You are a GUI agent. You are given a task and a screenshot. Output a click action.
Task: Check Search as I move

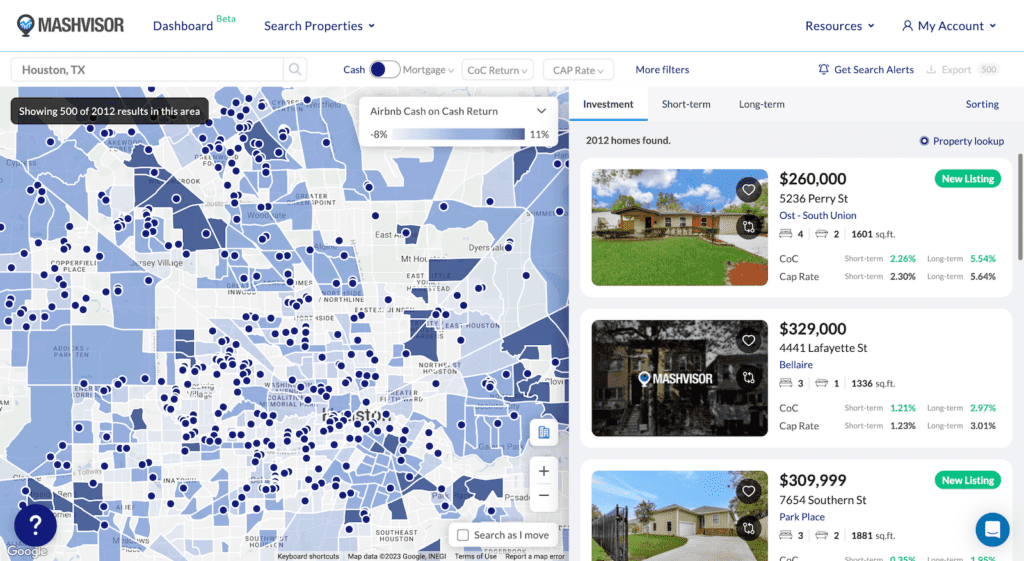point(463,535)
